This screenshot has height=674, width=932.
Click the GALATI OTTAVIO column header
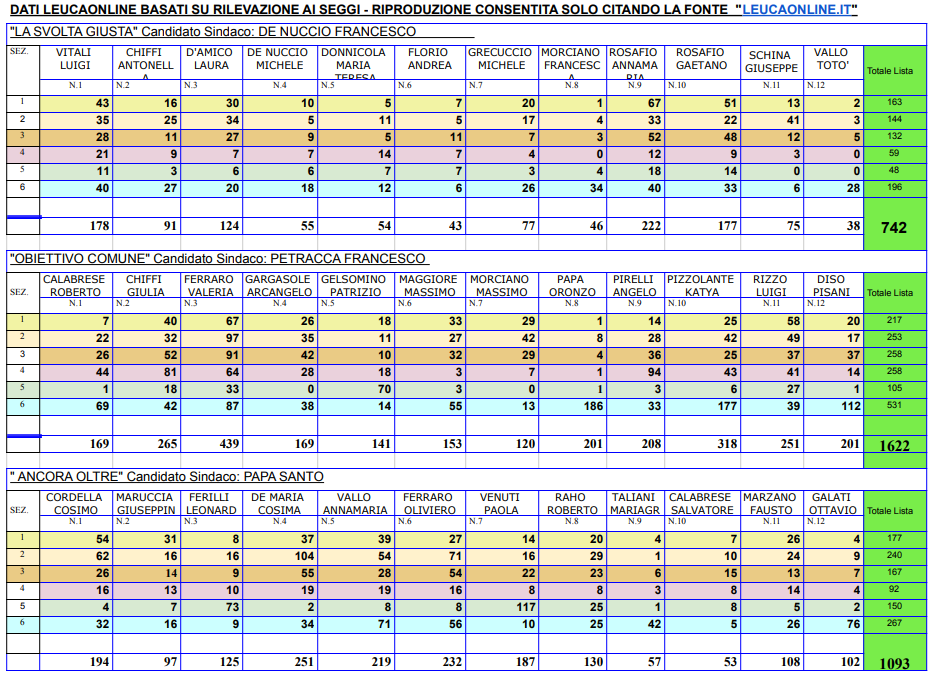(832, 503)
